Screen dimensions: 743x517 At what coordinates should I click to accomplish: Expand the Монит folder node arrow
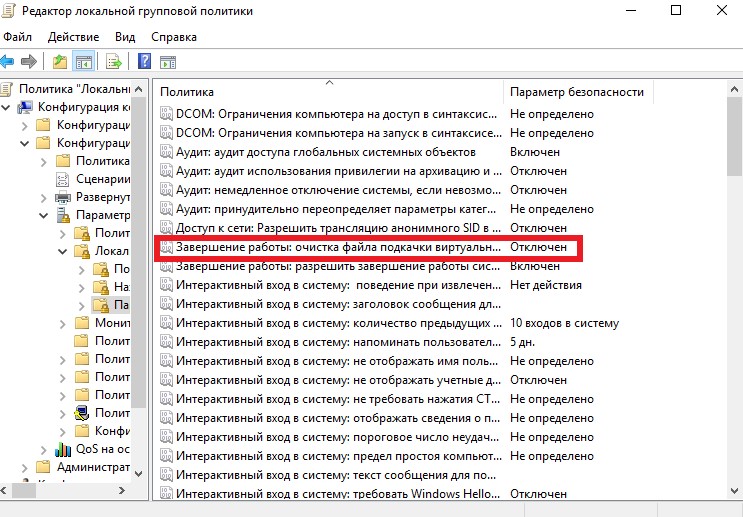pyautogui.click(x=63, y=324)
